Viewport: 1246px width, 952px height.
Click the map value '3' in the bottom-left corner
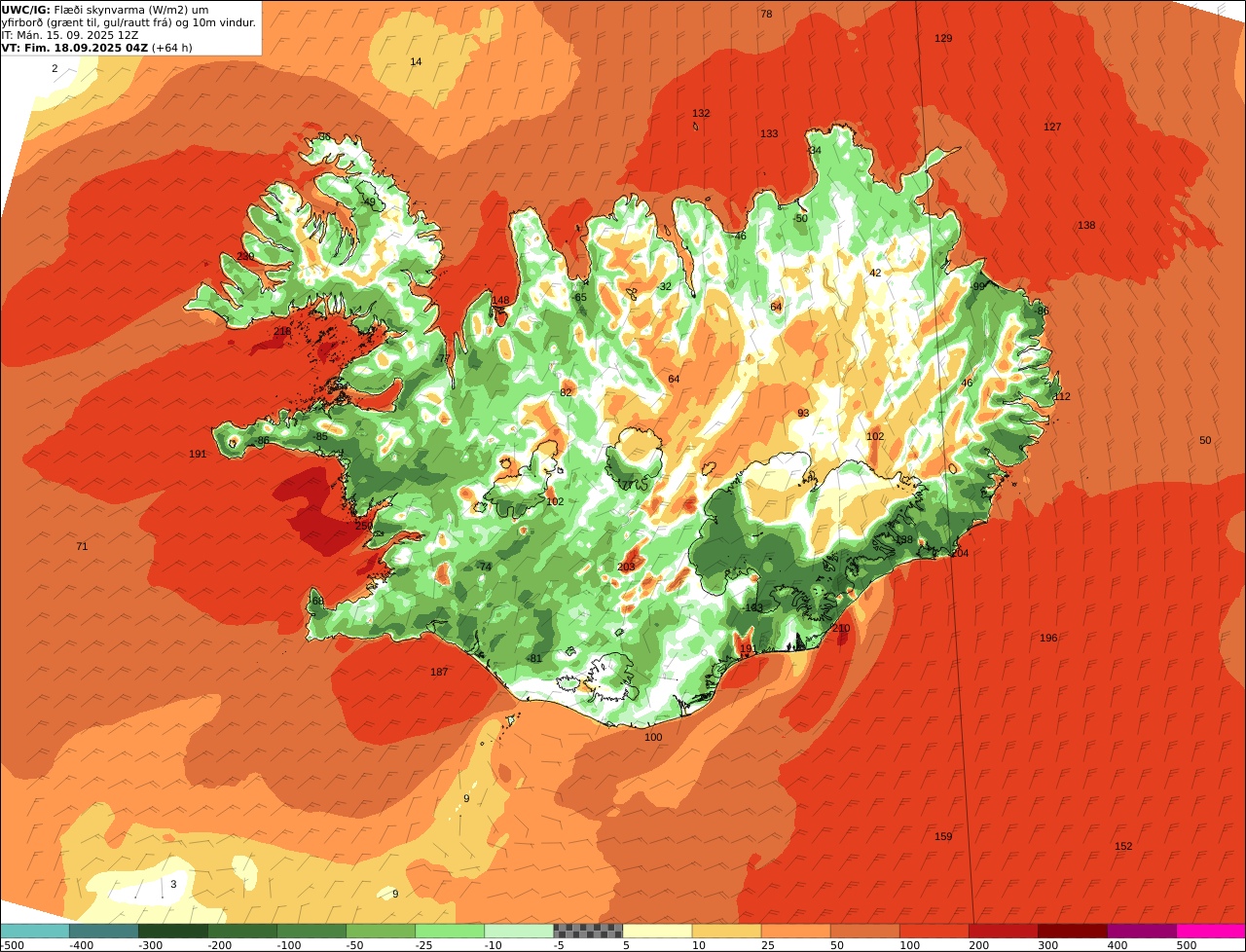[x=173, y=884]
